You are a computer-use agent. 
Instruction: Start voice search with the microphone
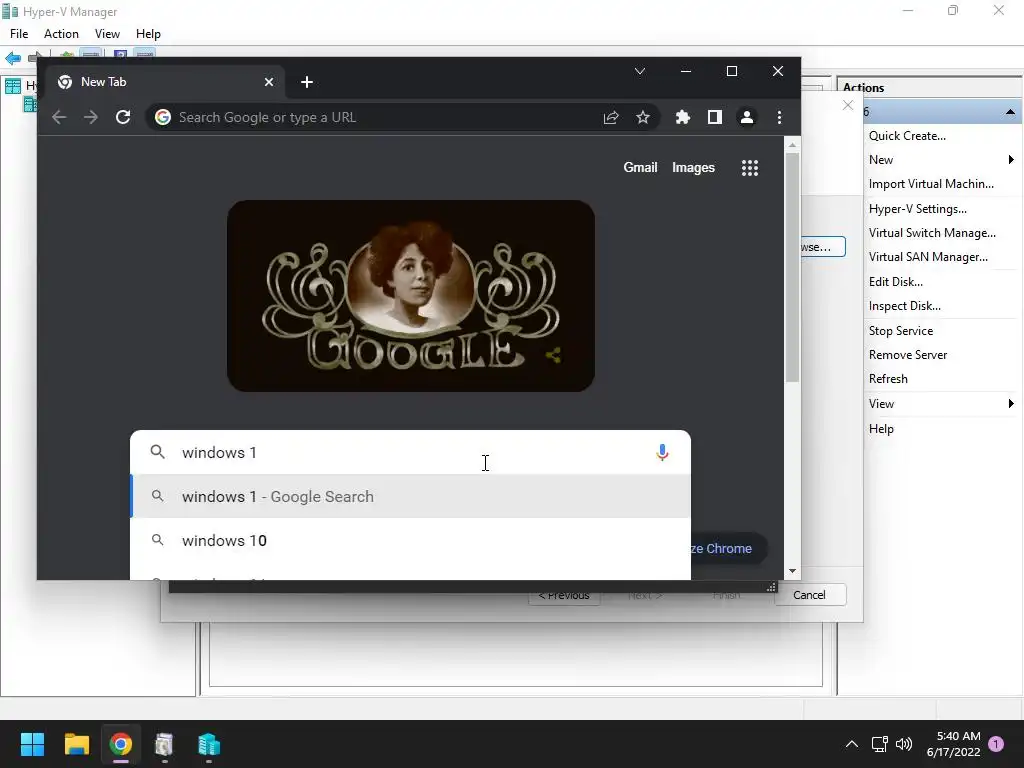pyautogui.click(x=662, y=453)
